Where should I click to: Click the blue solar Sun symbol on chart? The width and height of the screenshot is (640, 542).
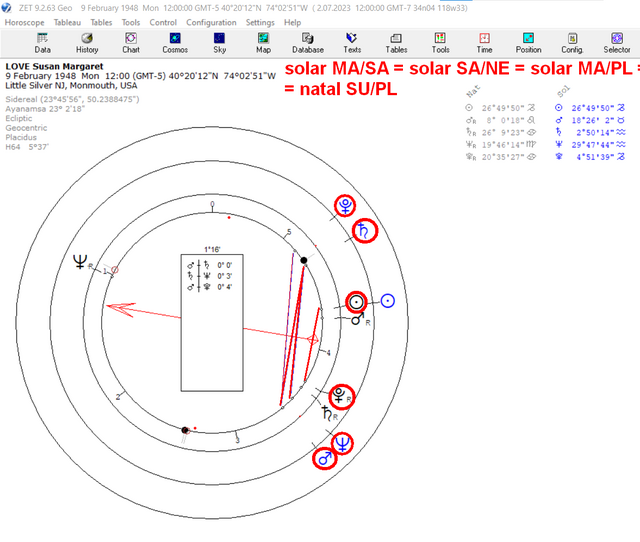pyautogui.click(x=387, y=301)
